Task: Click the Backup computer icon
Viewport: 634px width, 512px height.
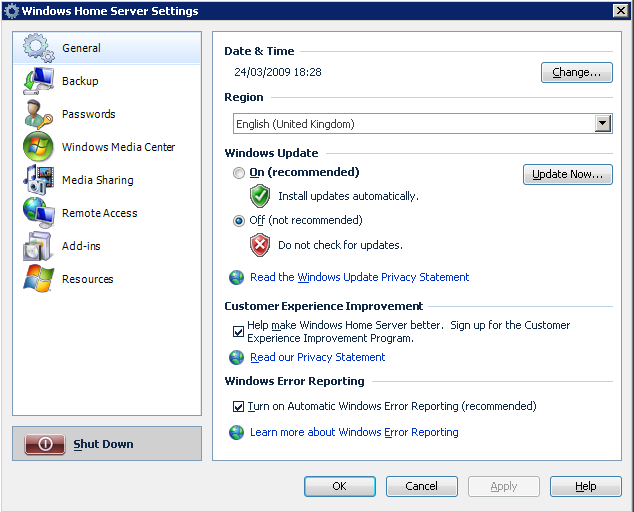Action: pos(38,81)
